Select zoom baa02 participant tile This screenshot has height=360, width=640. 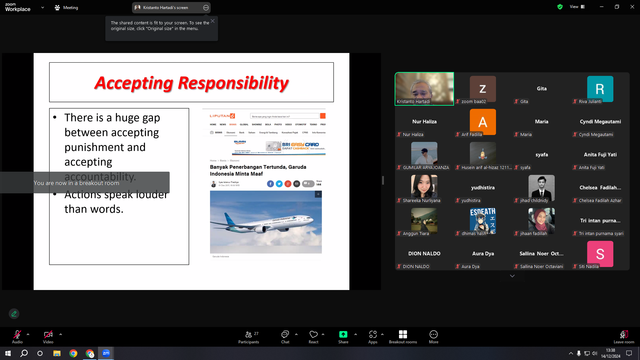point(483,89)
